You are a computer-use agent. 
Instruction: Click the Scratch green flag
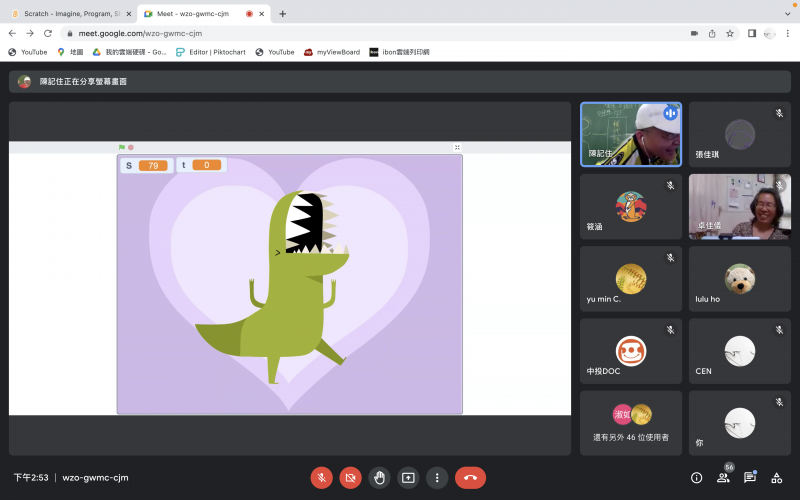coord(122,147)
